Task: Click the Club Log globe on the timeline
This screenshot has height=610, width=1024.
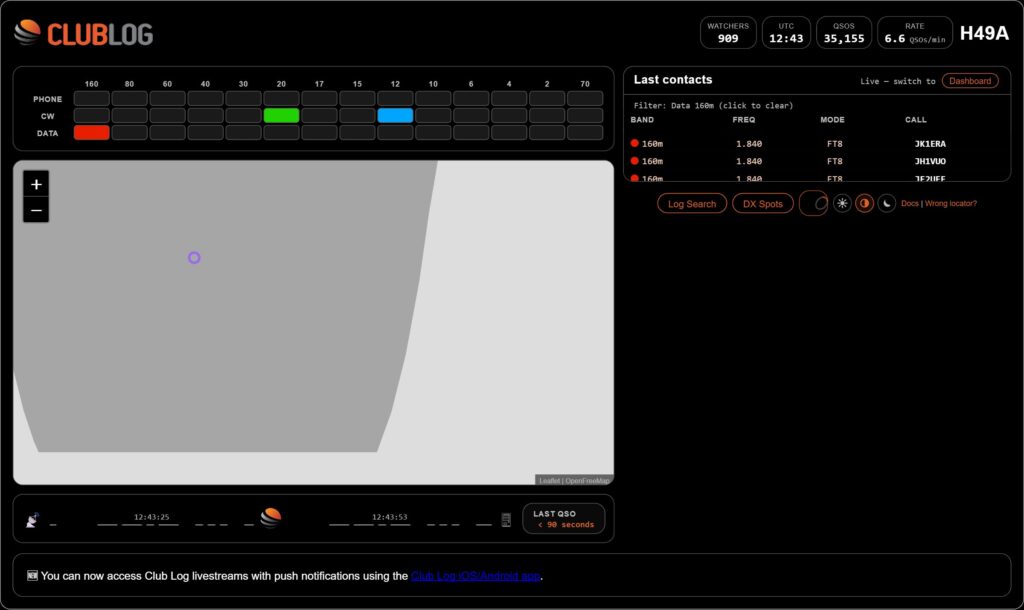Action: coord(270,517)
